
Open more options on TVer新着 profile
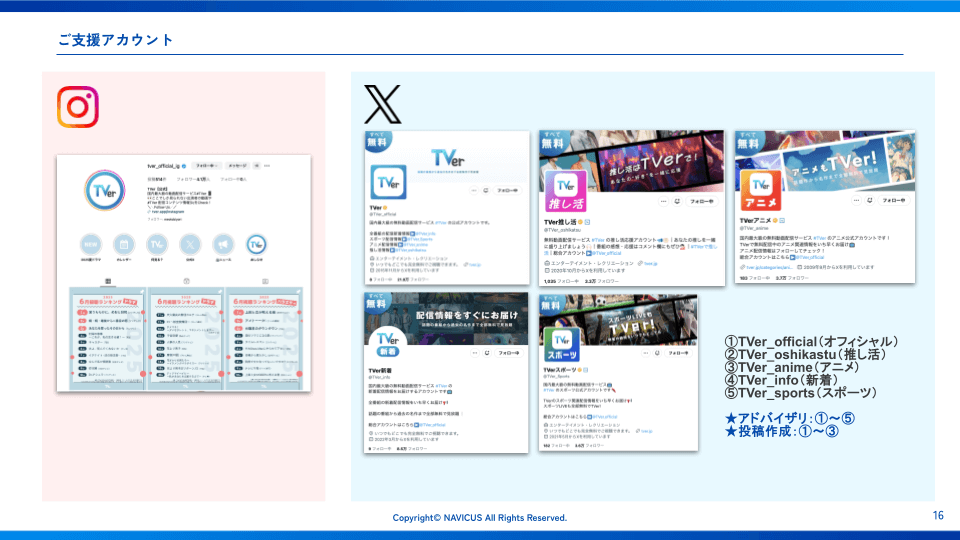pyautogui.click(x=474, y=353)
